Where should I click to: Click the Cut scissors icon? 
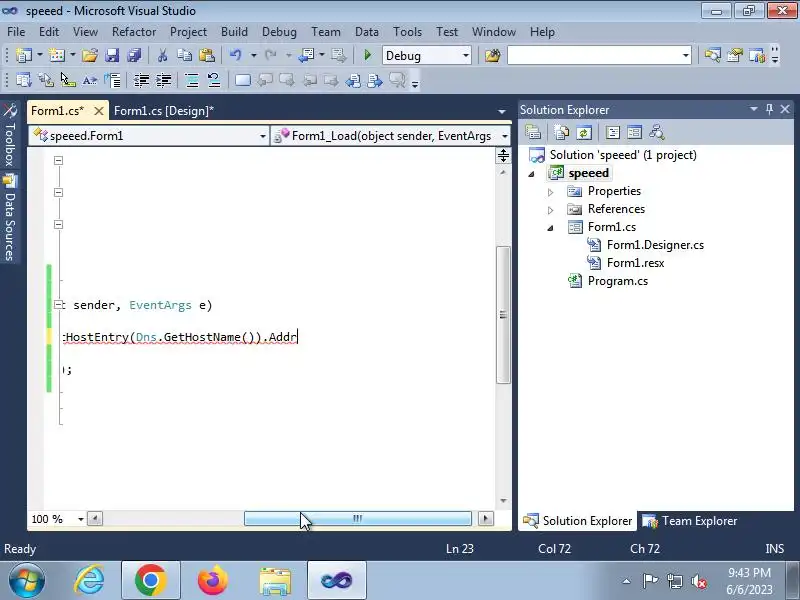[x=162, y=55]
